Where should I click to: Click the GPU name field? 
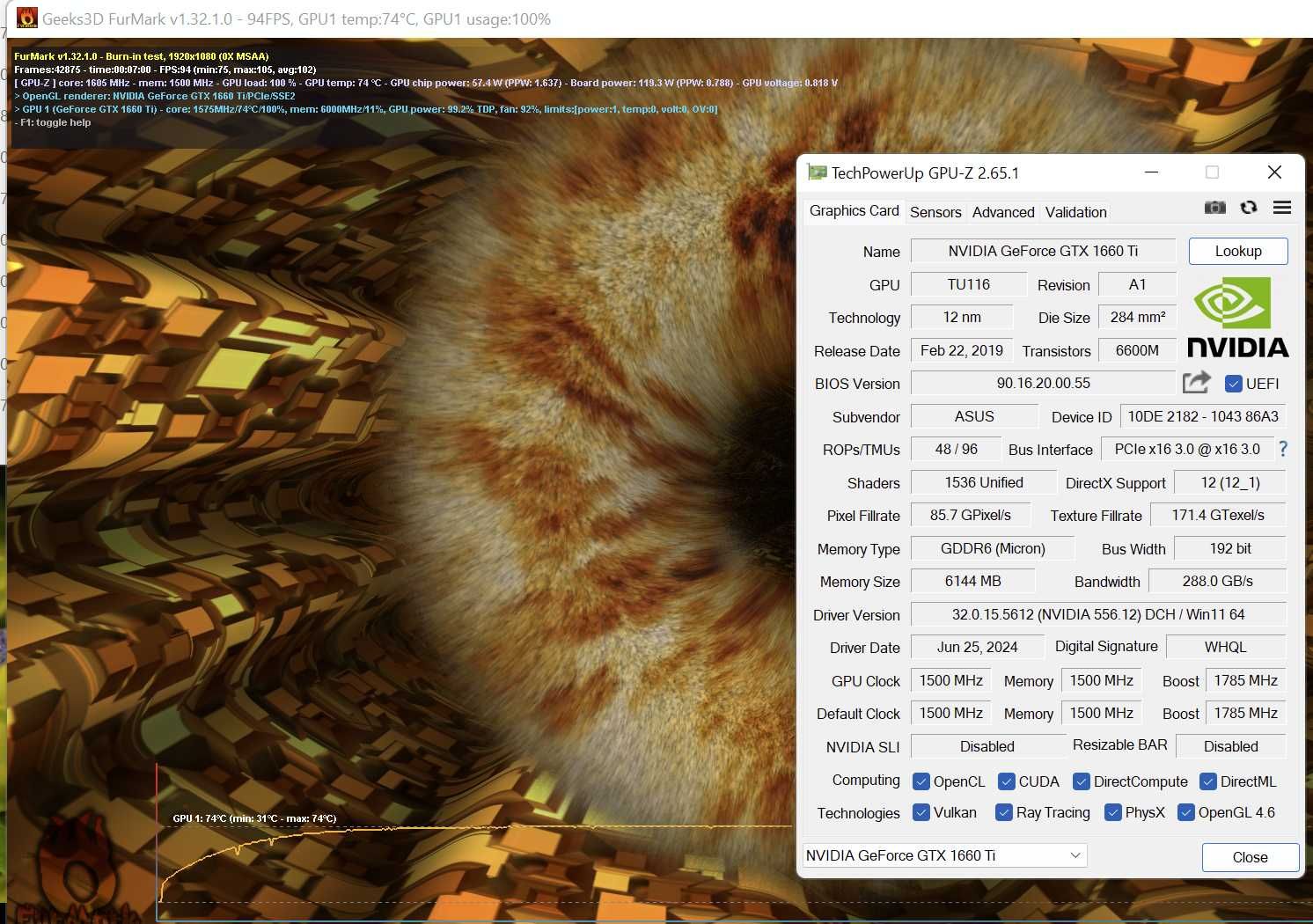point(1043,251)
